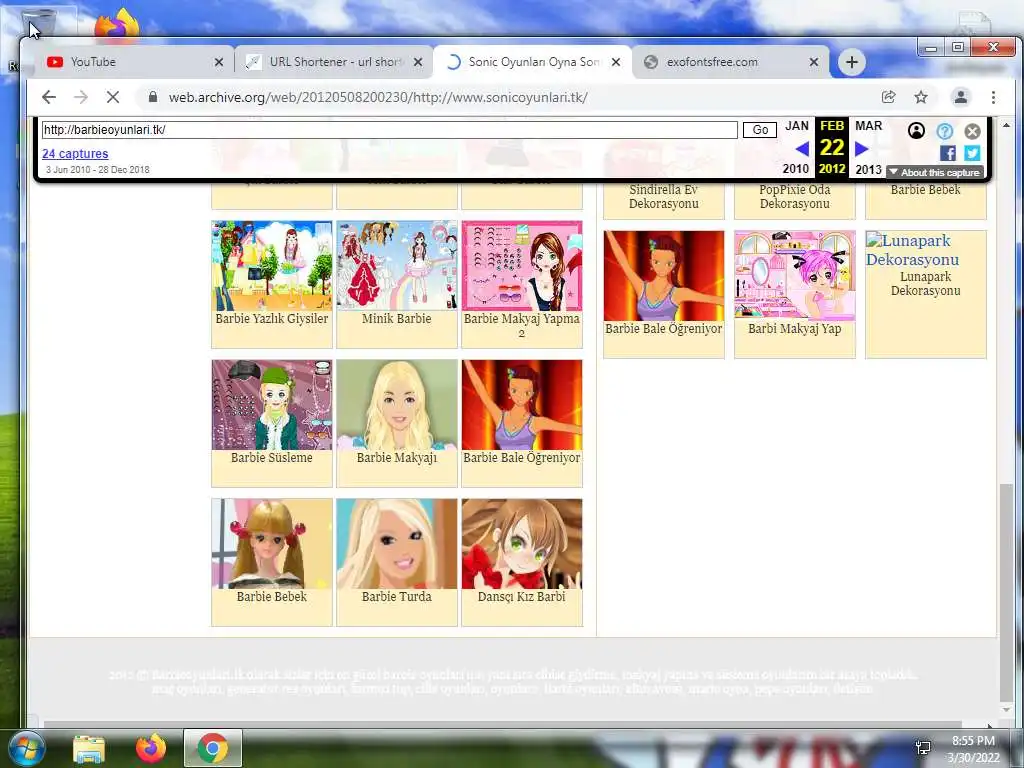
Task: Open a new tab with the plus button
Action: tap(852, 62)
